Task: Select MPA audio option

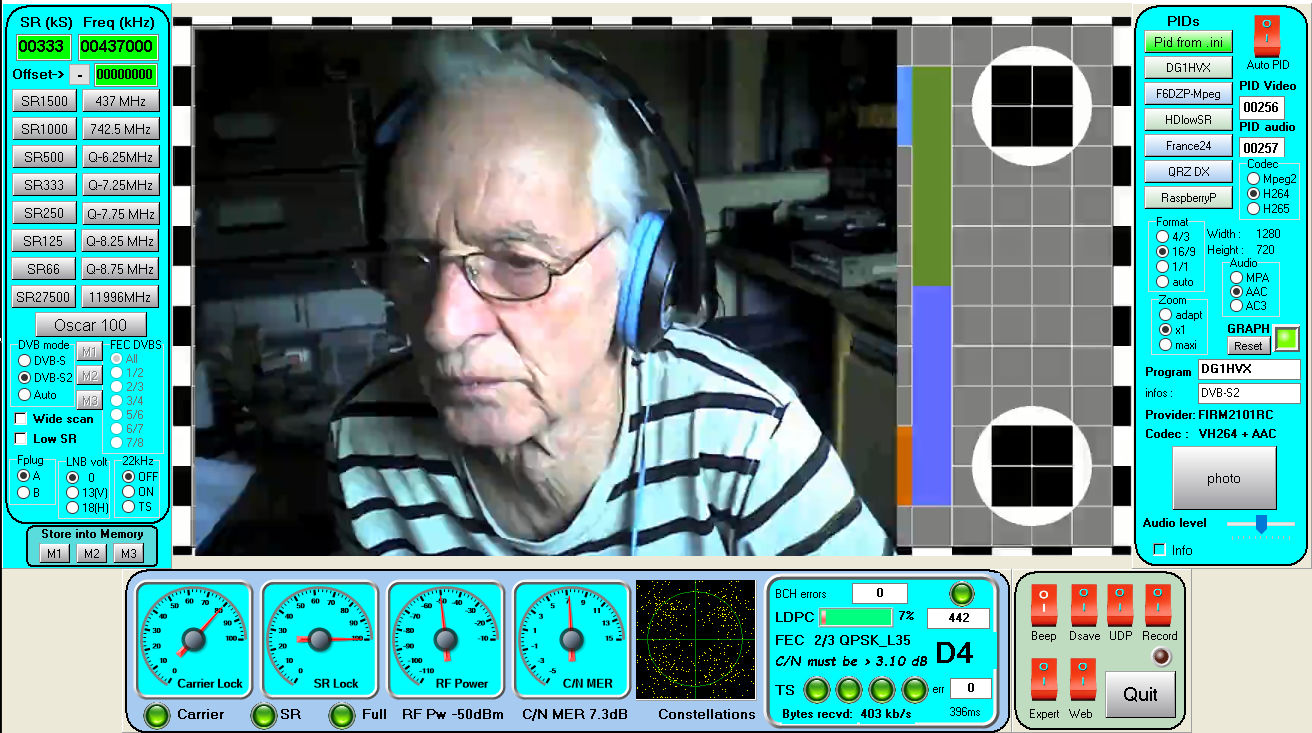Action: [1237, 277]
